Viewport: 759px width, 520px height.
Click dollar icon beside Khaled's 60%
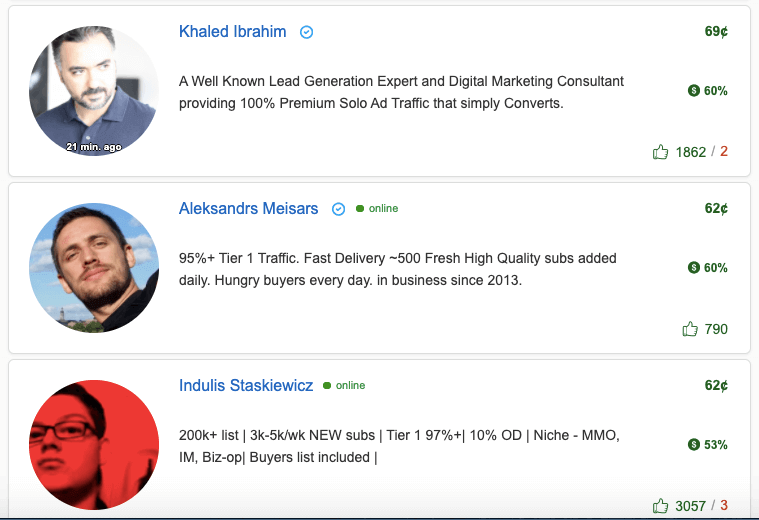(x=694, y=91)
